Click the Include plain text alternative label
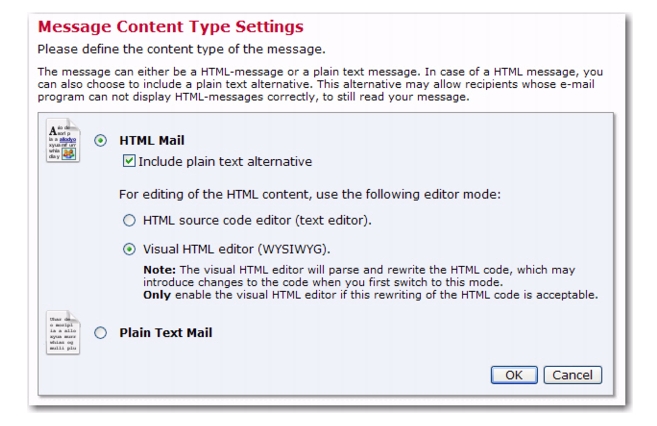Viewport: 657px width, 426px height. 225,162
